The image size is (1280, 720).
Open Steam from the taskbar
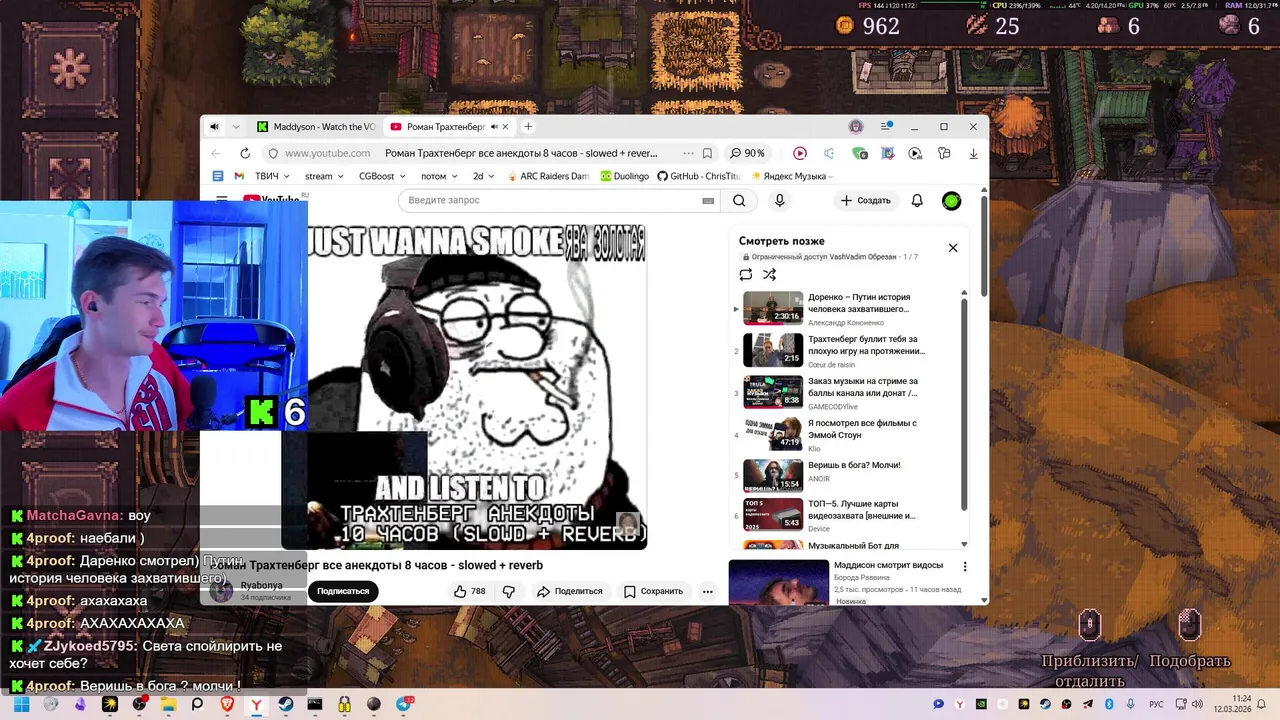(x=286, y=704)
